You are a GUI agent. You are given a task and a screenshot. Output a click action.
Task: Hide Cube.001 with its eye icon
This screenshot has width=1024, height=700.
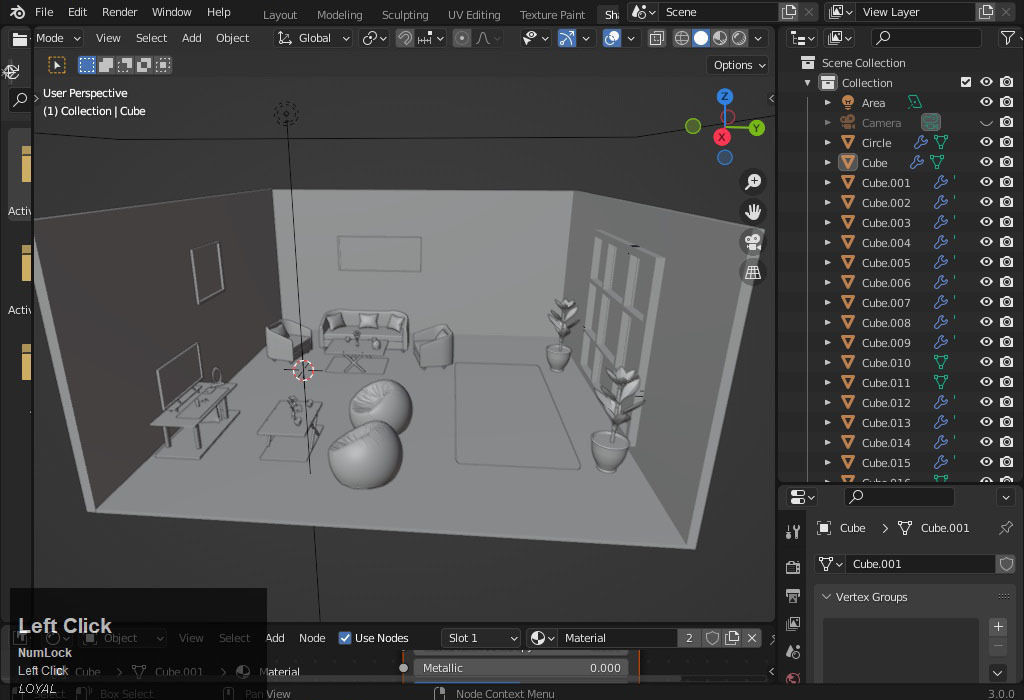tap(984, 182)
